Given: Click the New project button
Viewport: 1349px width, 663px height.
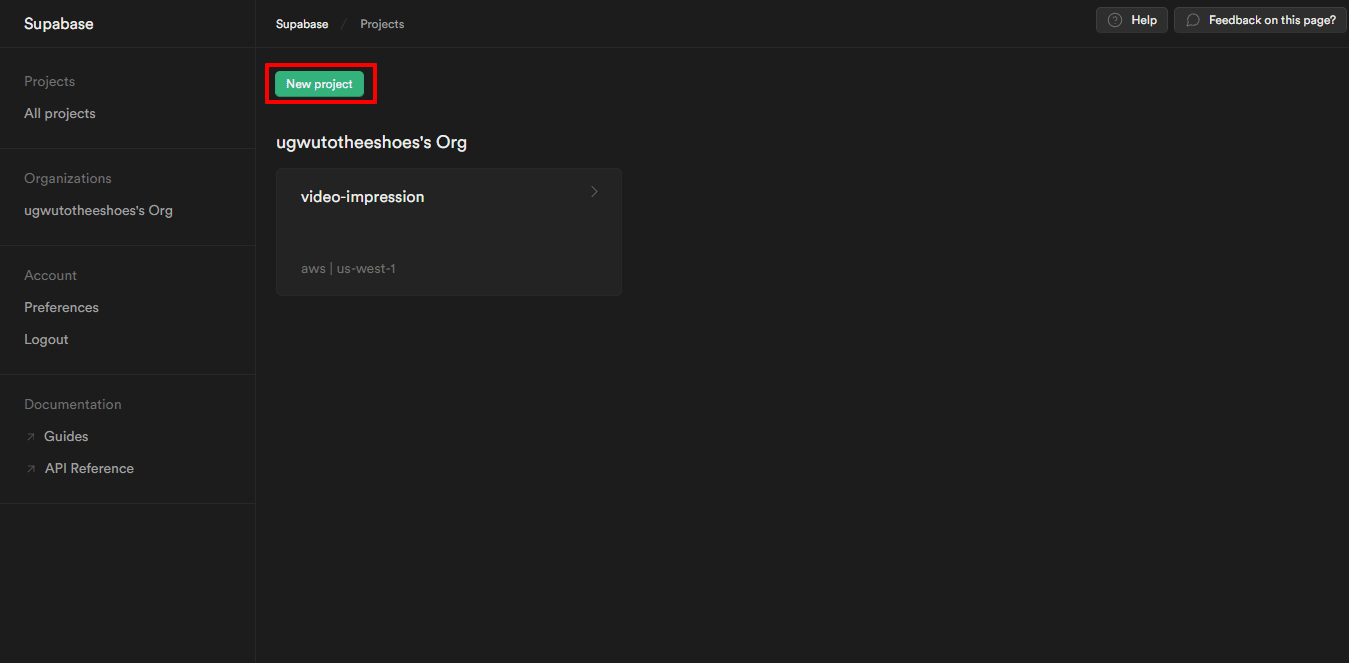Looking at the screenshot, I should pos(319,84).
